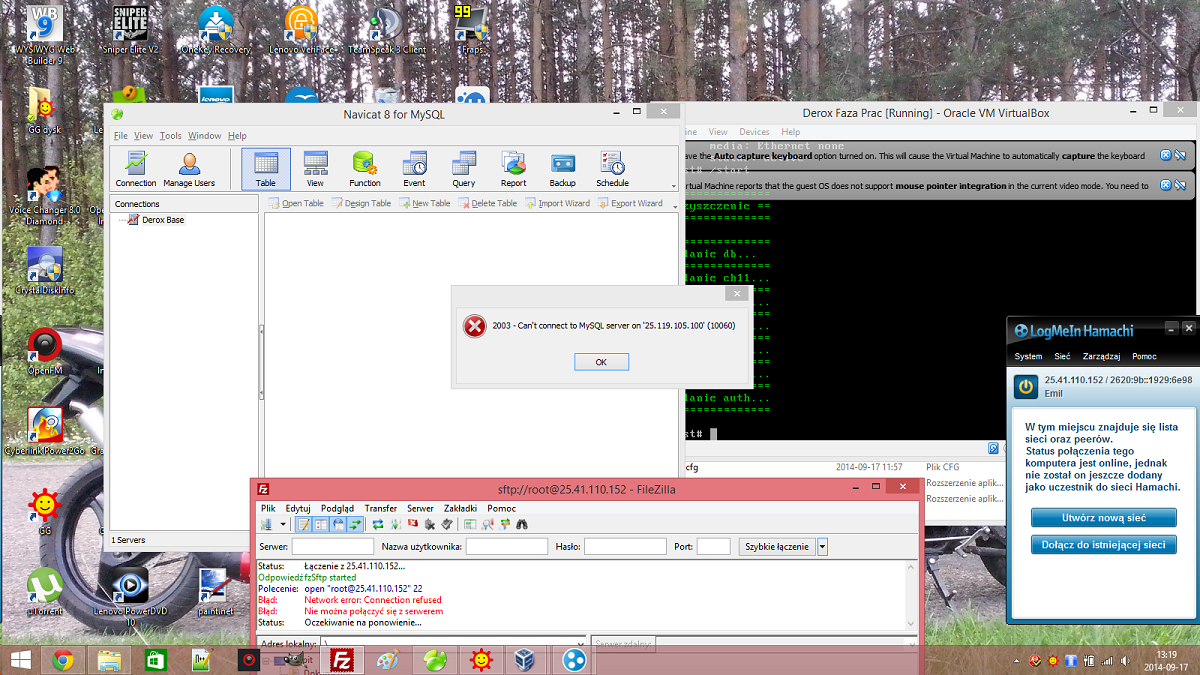Toggle transfer queue display in FileZilla
This screenshot has height=675, width=1200.
point(354,524)
